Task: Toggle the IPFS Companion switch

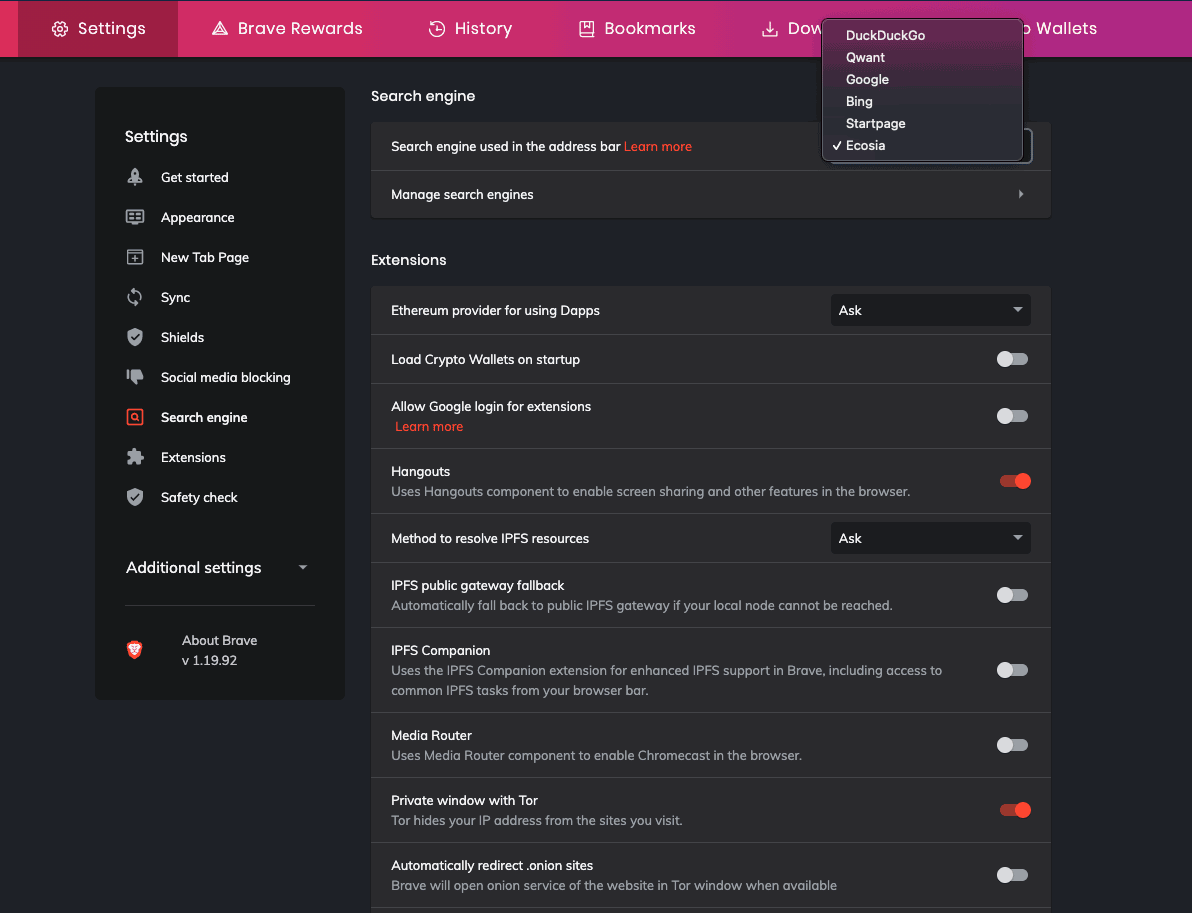Action: [x=1012, y=670]
